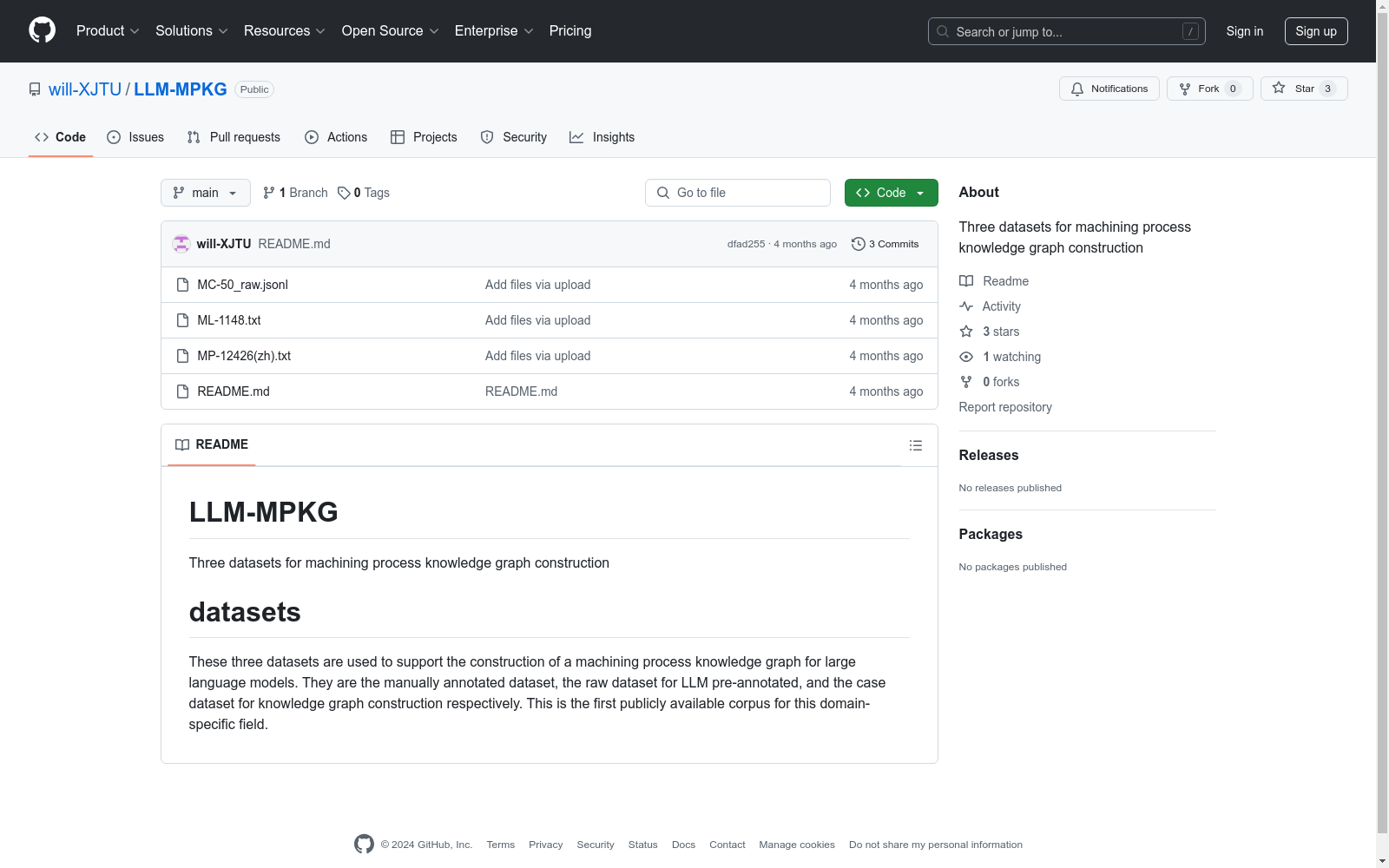Click the file icon next to README.md
Image resolution: width=1389 pixels, height=868 pixels.
point(182,391)
